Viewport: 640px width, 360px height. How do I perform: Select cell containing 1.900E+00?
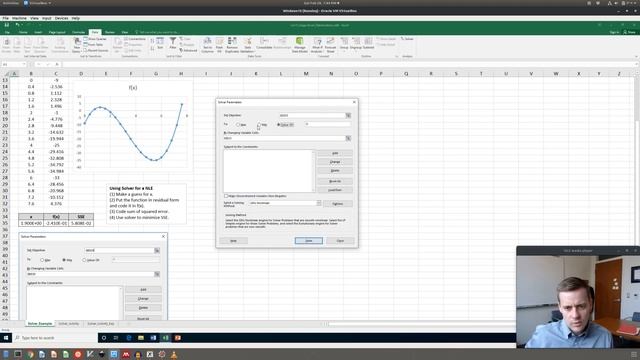(31, 223)
